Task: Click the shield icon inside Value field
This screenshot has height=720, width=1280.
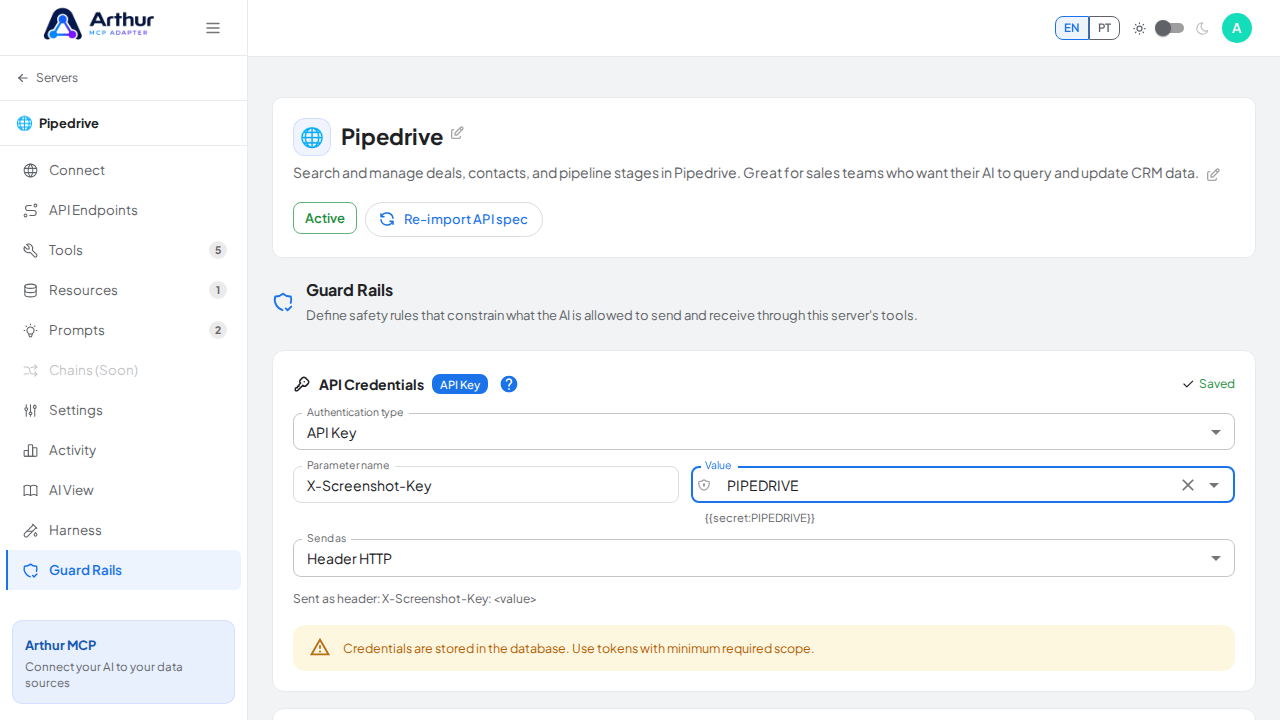Action: 704,485
